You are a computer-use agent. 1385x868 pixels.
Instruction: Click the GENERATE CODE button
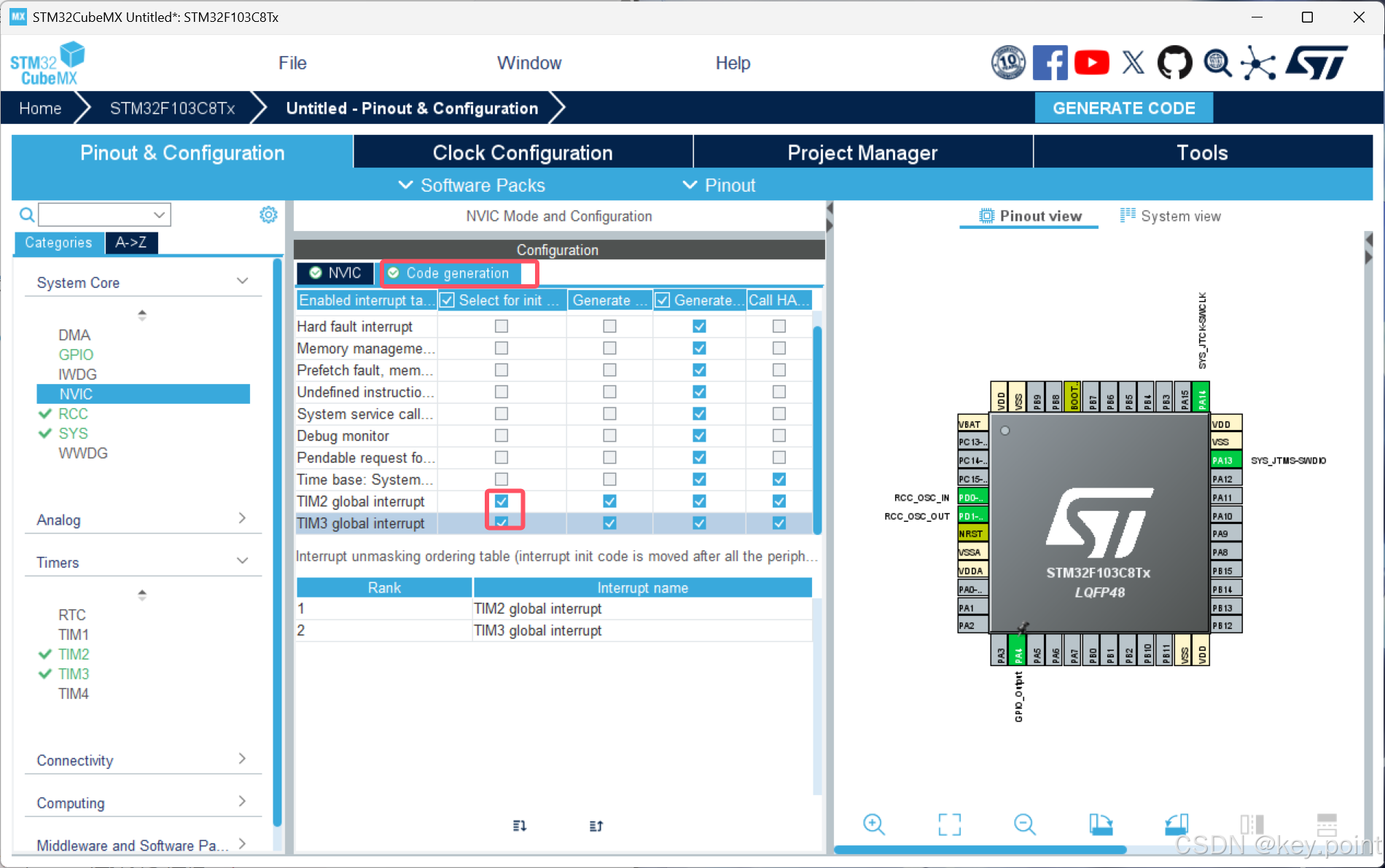click(1123, 108)
